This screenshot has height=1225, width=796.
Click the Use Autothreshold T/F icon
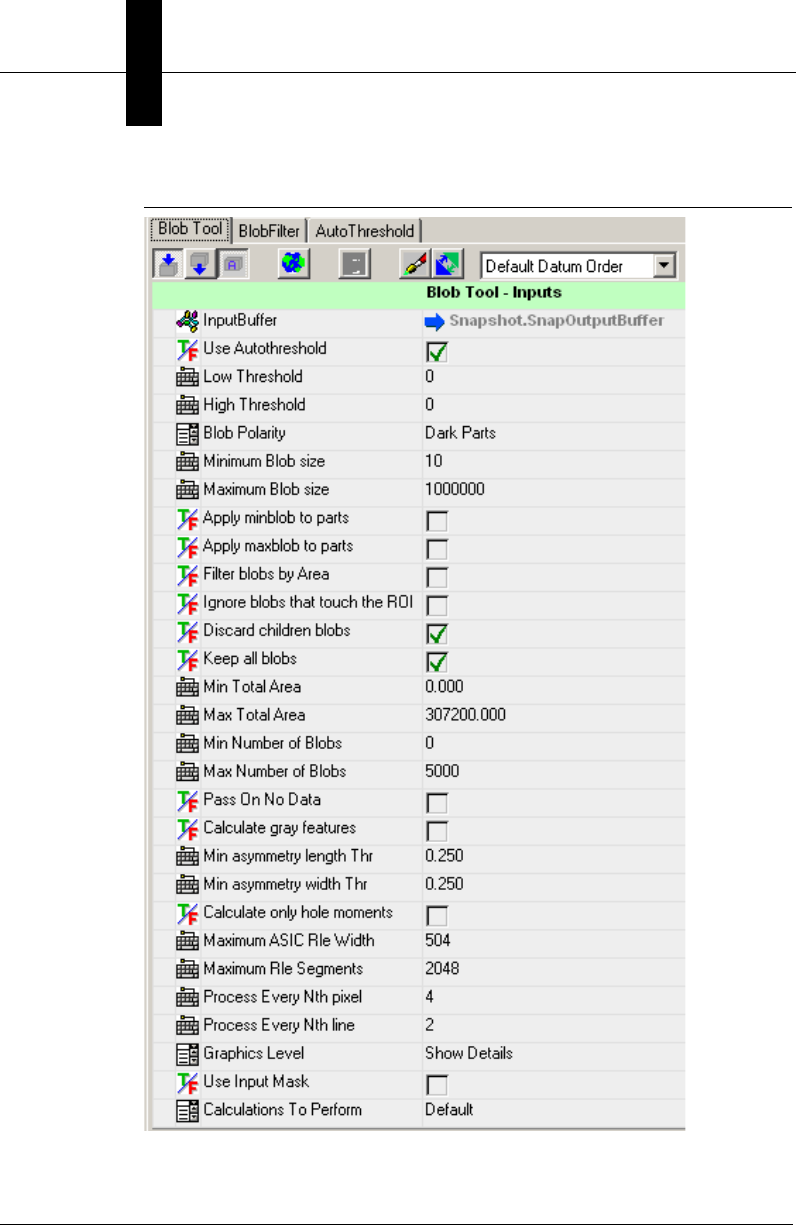click(x=187, y=349)
